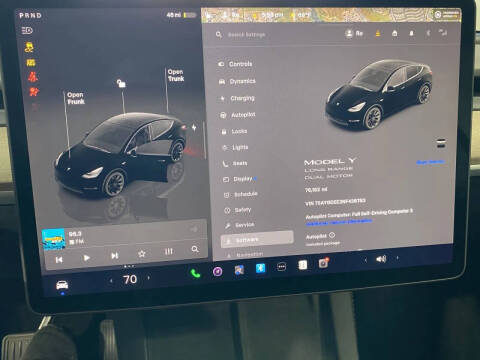This screenshot has width=480, height=360.
Task: Open the Locks settings menu
Action: click(235, 131)
